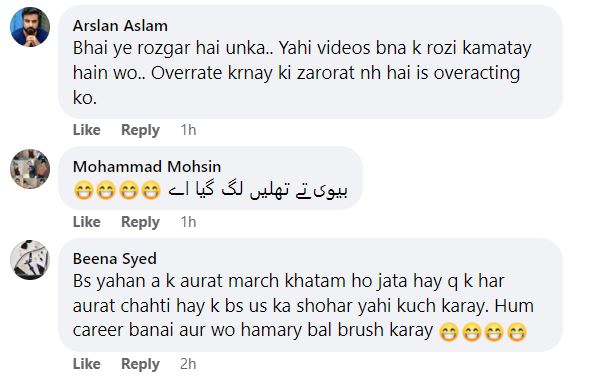Like Arslan Aslam's comment
This screenshot has width=609, height=379.
[x=87, y=130]
